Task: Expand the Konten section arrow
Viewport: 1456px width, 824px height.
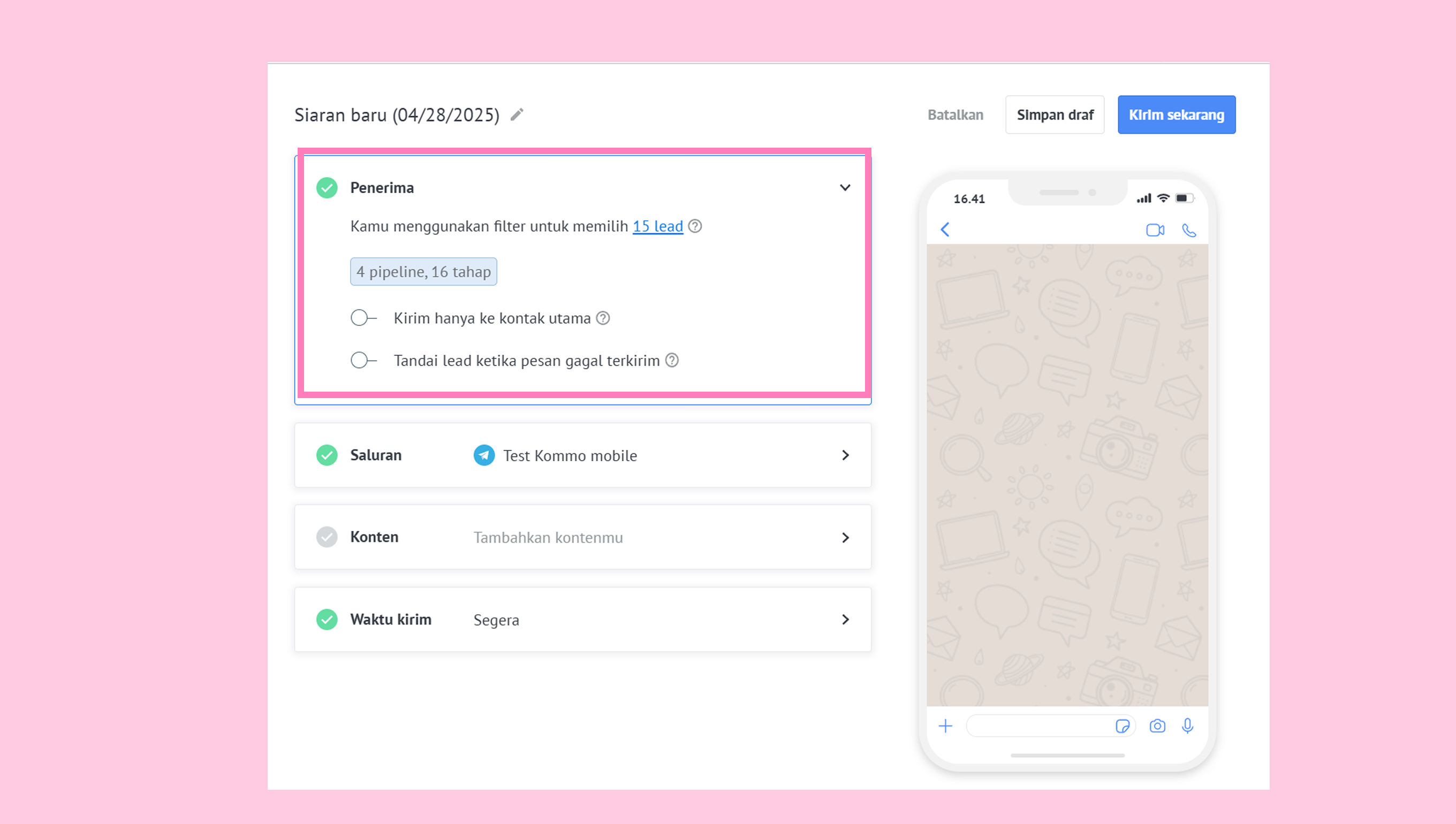Action: coord(845,537)
